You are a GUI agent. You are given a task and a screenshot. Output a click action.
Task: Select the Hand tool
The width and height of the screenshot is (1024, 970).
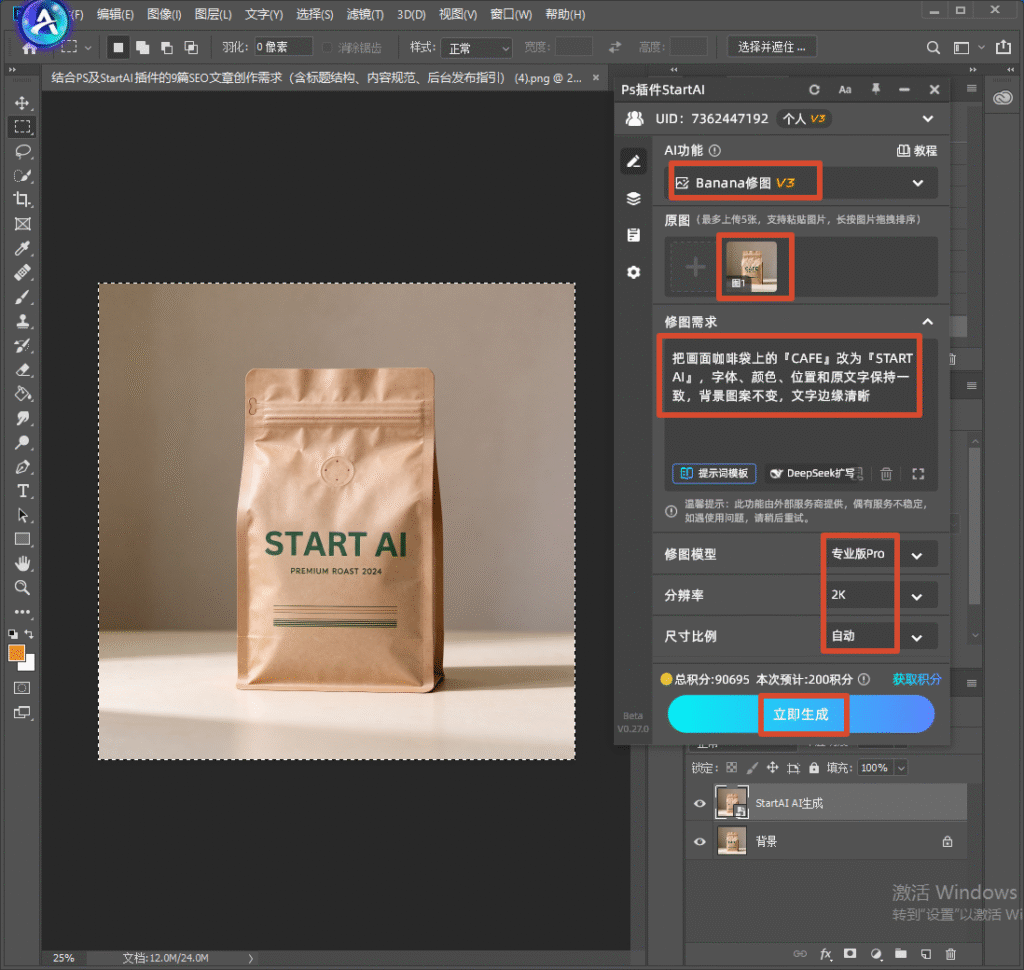coord(22,564)
